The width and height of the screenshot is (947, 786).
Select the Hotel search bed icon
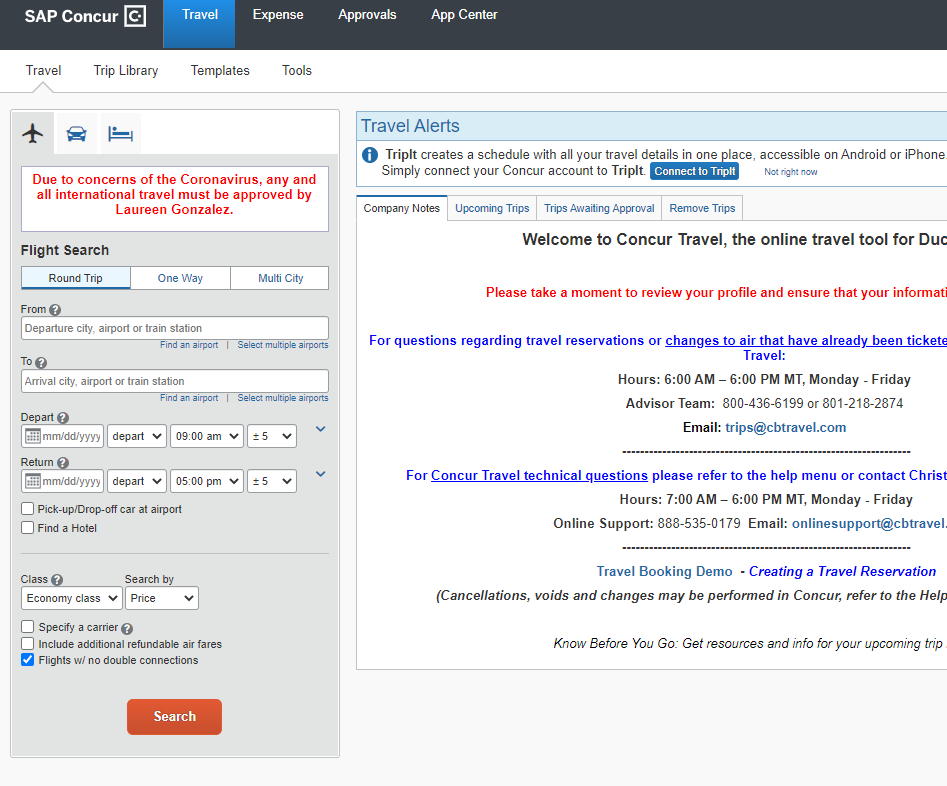120,133
